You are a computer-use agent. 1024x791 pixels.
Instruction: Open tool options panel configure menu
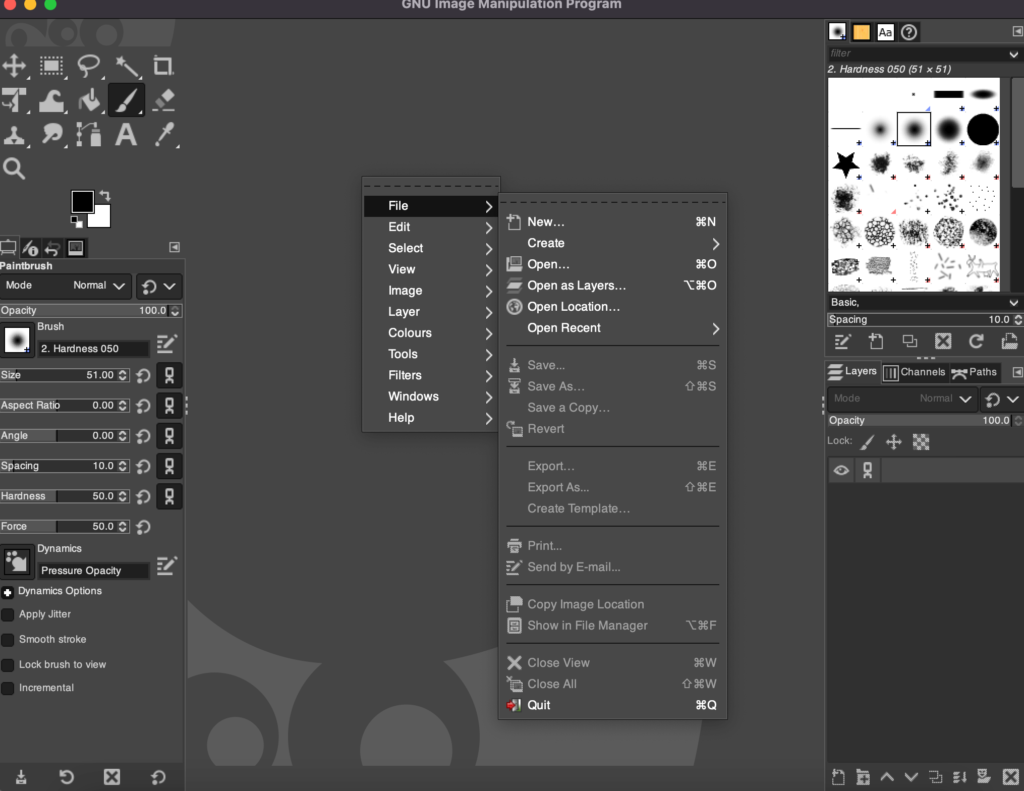174,247
